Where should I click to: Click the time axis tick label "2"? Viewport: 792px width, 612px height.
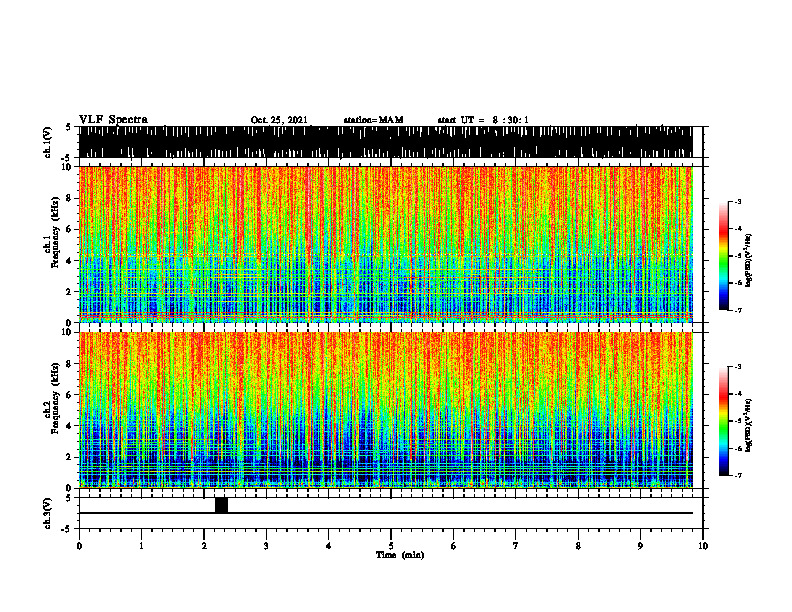coord(204,546)
